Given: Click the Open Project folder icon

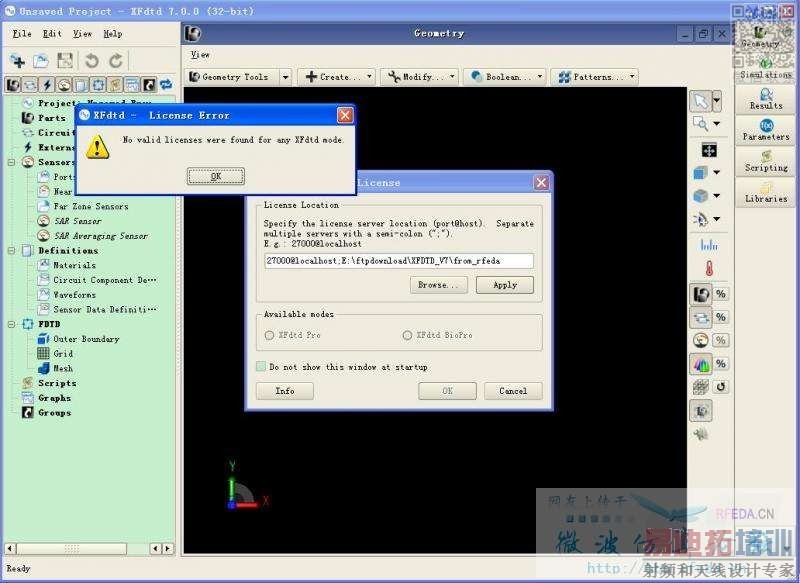Looking at the screenshot, I should click(x=41, y=61).
